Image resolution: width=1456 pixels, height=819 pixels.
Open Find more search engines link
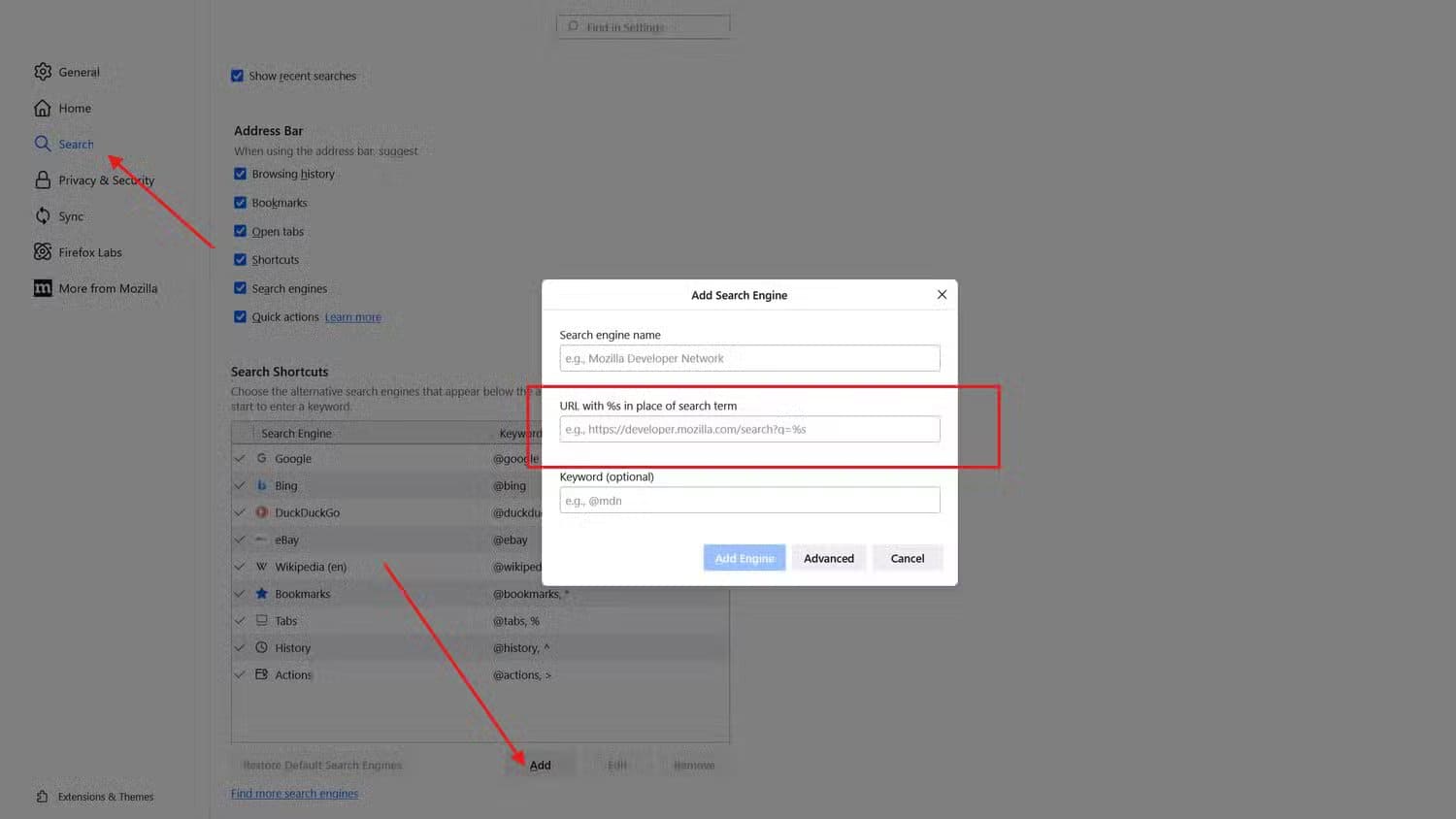[294, 794]
